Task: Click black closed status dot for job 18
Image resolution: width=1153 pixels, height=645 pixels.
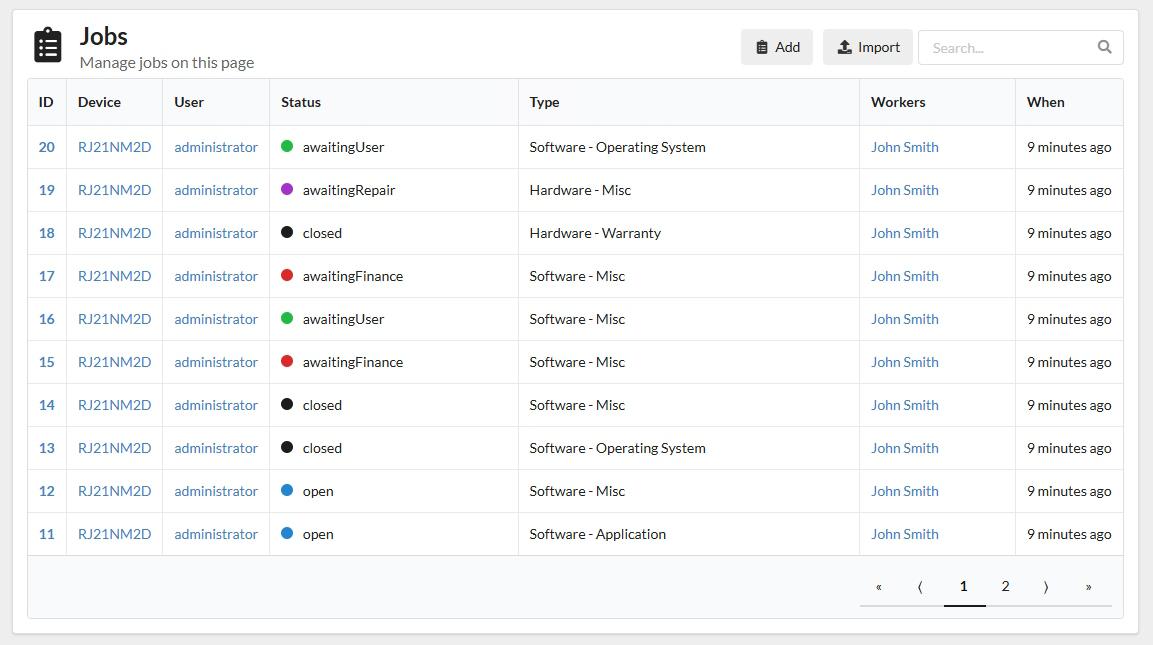Action: (287, 233)
